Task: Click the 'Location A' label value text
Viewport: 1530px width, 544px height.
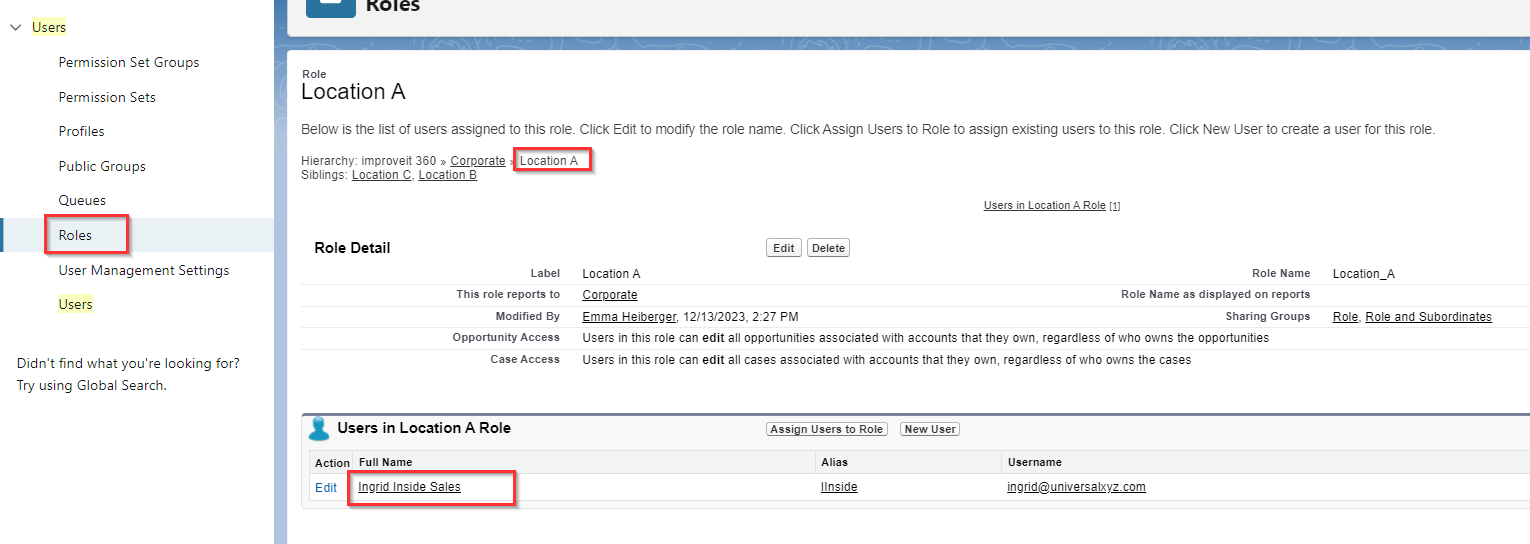Action: coord(612,273)
